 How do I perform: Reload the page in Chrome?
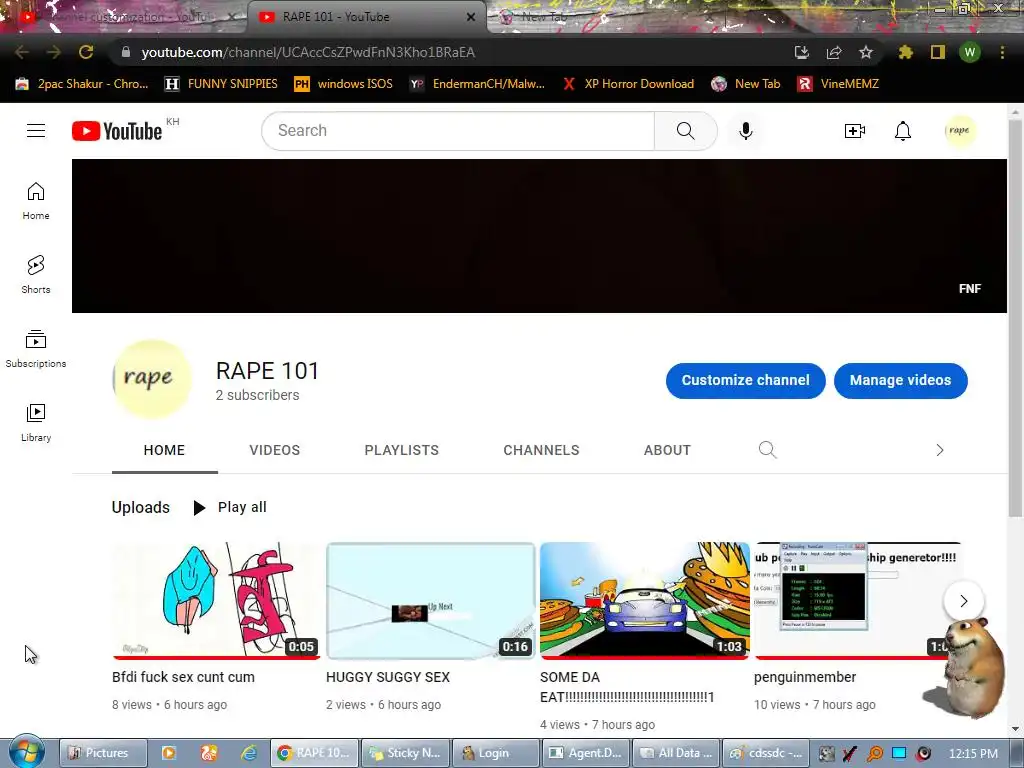pos(86,52)
